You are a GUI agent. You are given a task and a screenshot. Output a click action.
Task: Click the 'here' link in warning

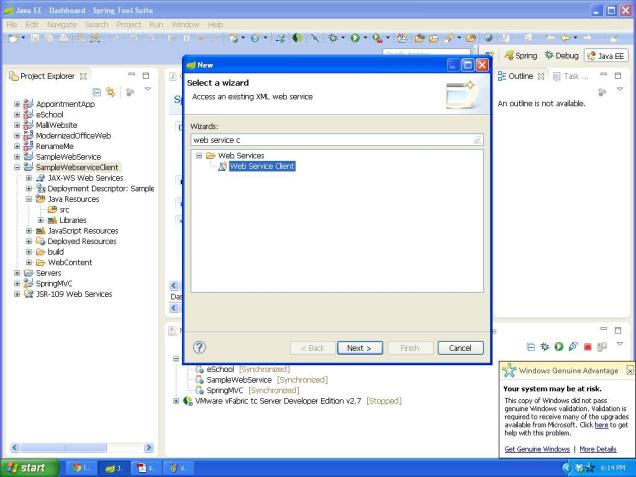pyautogui.click(x=601, y=425)
